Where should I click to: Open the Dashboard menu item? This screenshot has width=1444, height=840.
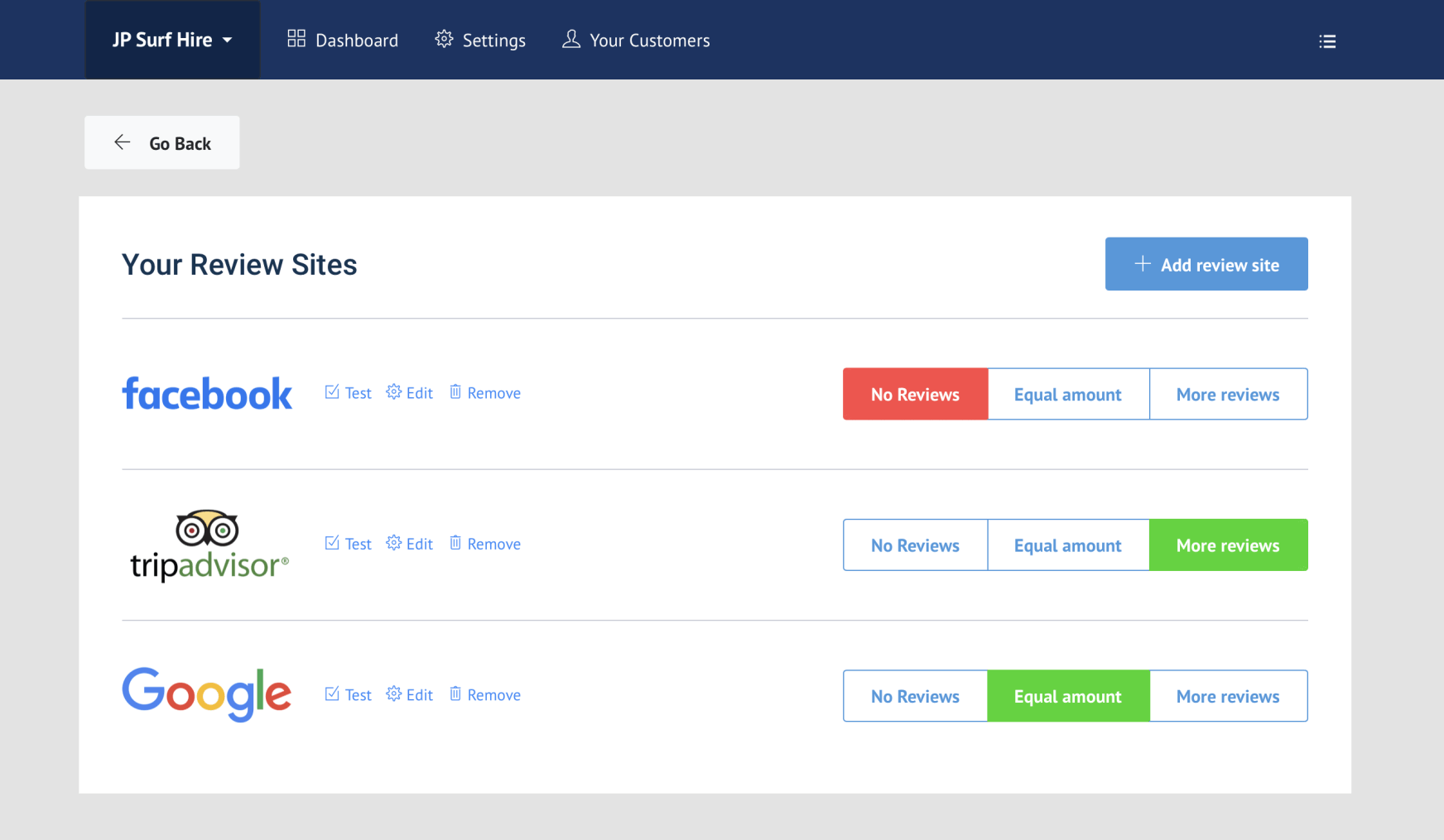(343, 40)
